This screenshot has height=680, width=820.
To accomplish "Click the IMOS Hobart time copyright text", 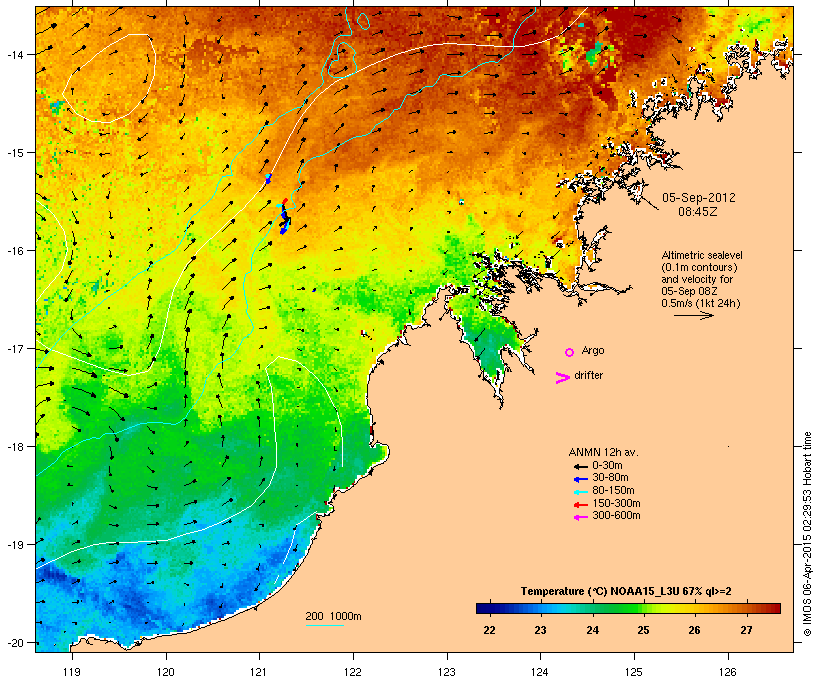I will [807, 534].
